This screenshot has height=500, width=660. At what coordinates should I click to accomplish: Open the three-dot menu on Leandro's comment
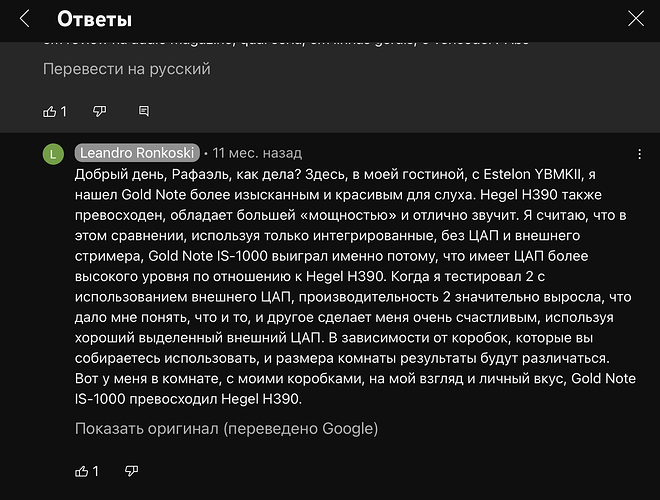coord(640,155)
